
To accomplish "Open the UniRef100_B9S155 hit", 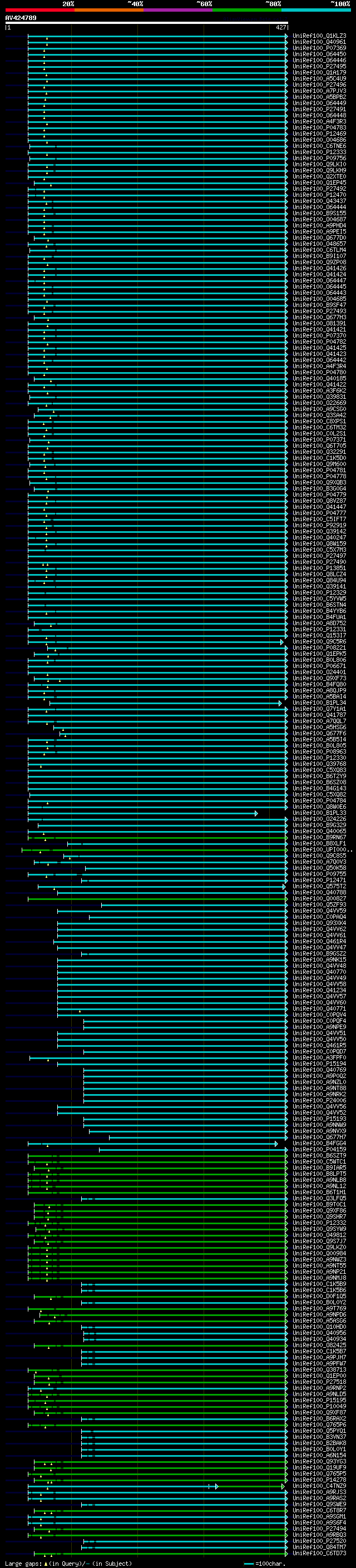I will [x=319, y=213].
